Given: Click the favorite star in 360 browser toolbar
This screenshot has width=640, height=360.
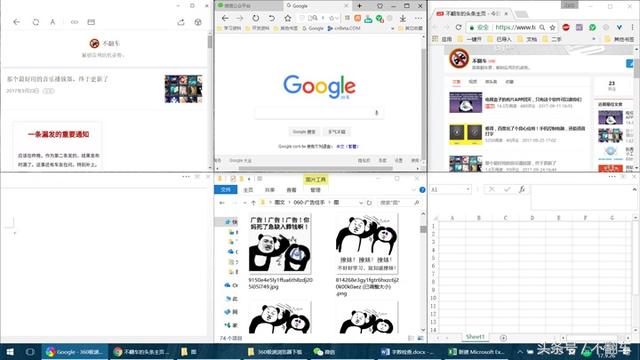Looking at the screenshot, I should [288, 18].
